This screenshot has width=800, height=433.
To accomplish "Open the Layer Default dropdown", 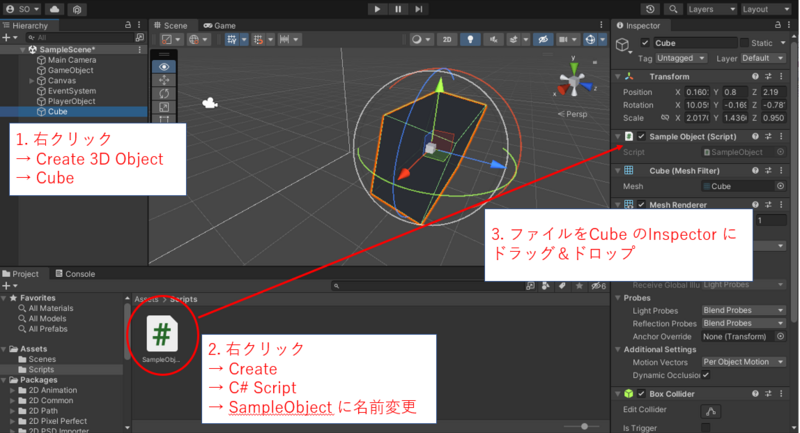I will 763,58.
